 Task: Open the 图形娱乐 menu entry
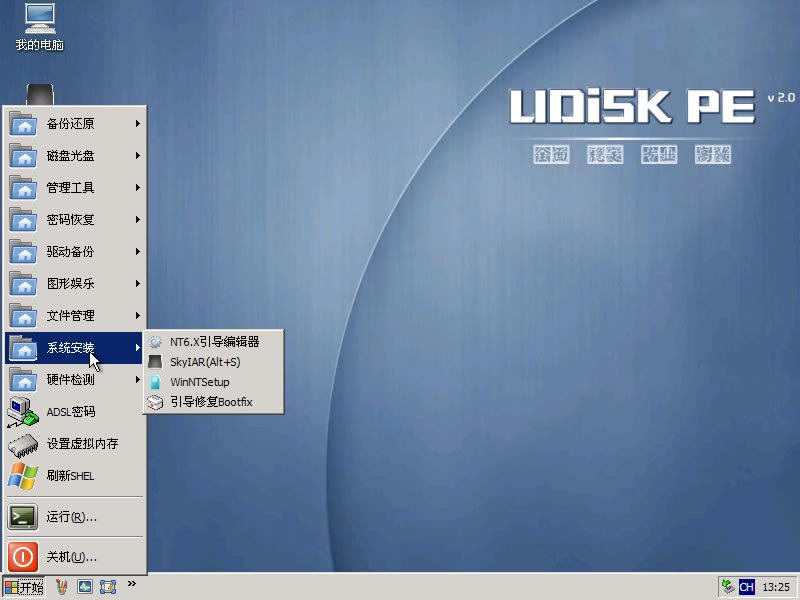tap(74, 284)
